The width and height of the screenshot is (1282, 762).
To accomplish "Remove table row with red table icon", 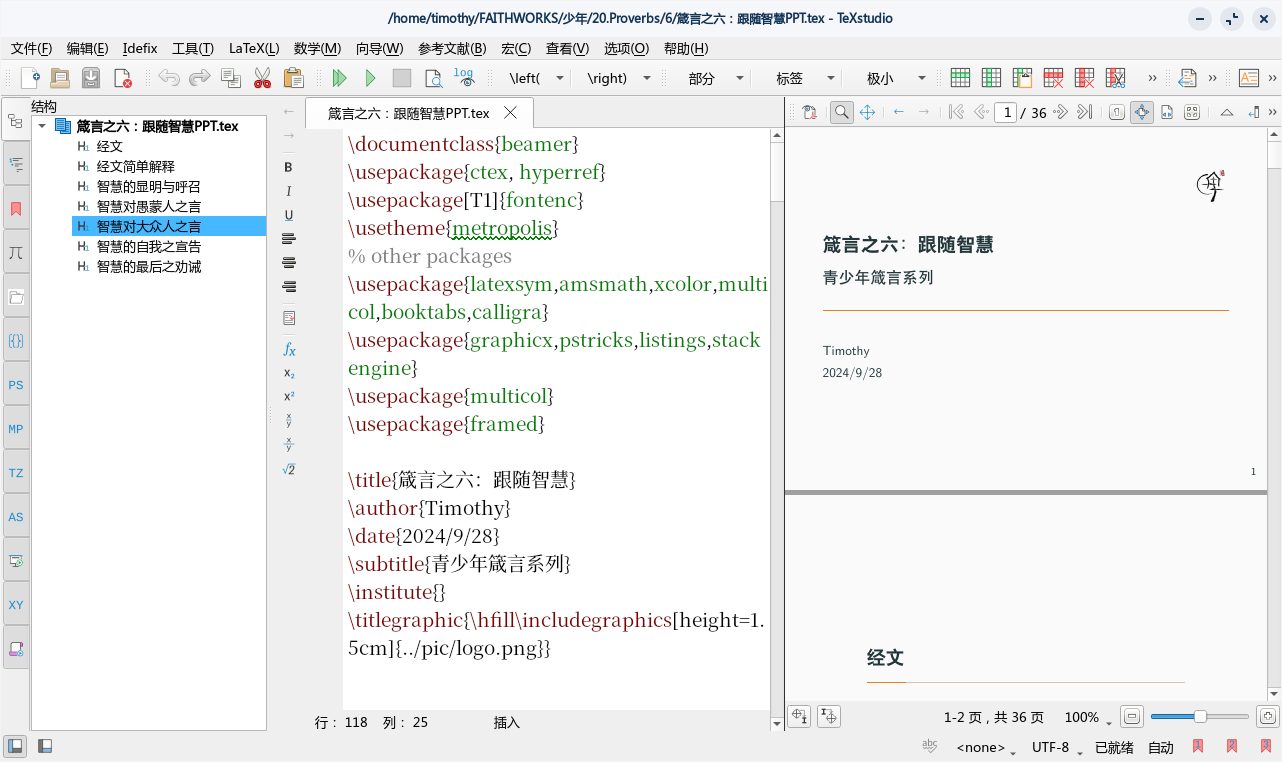I will click(1053, 78).
